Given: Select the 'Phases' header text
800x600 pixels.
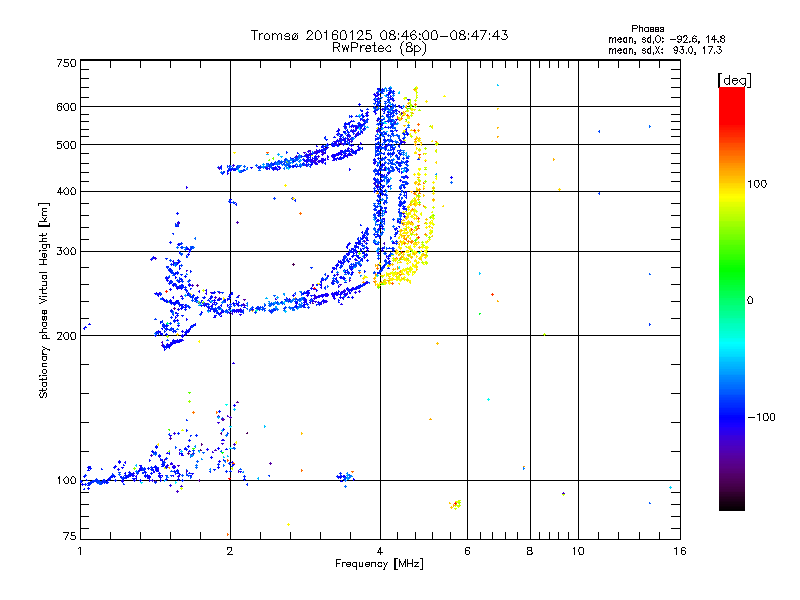Looking at the screenshot, I should 647,29.
